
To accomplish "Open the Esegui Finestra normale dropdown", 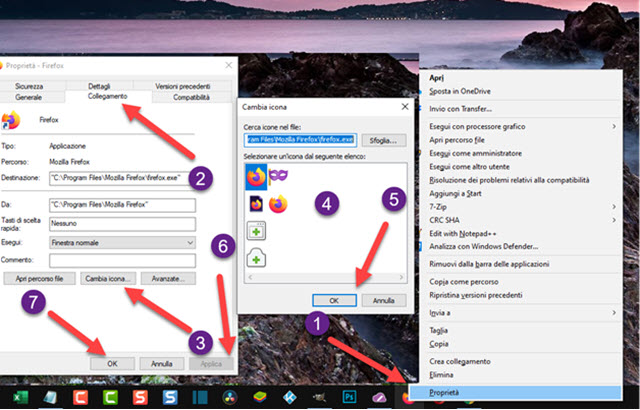I will [x=122, y=242].
